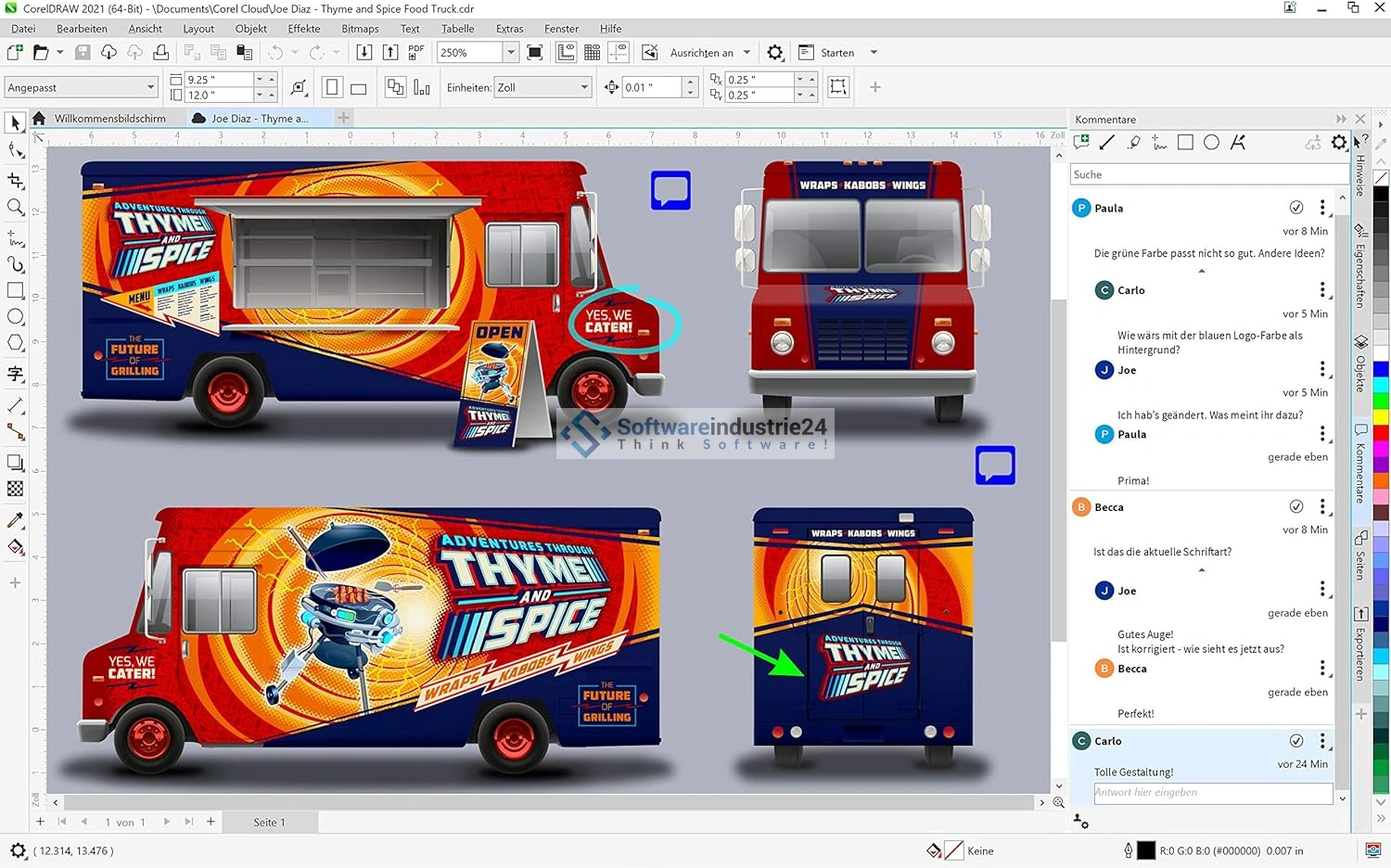The image size is (1391, 868).
Task: Choose the Text tool in toolbox
Action: 15,374
